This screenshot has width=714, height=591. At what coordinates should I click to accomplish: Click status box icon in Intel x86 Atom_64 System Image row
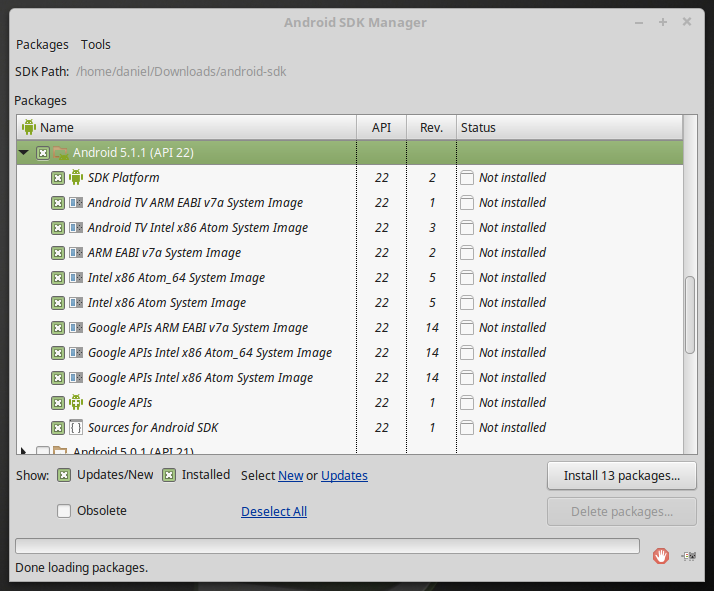coord(467,278)
